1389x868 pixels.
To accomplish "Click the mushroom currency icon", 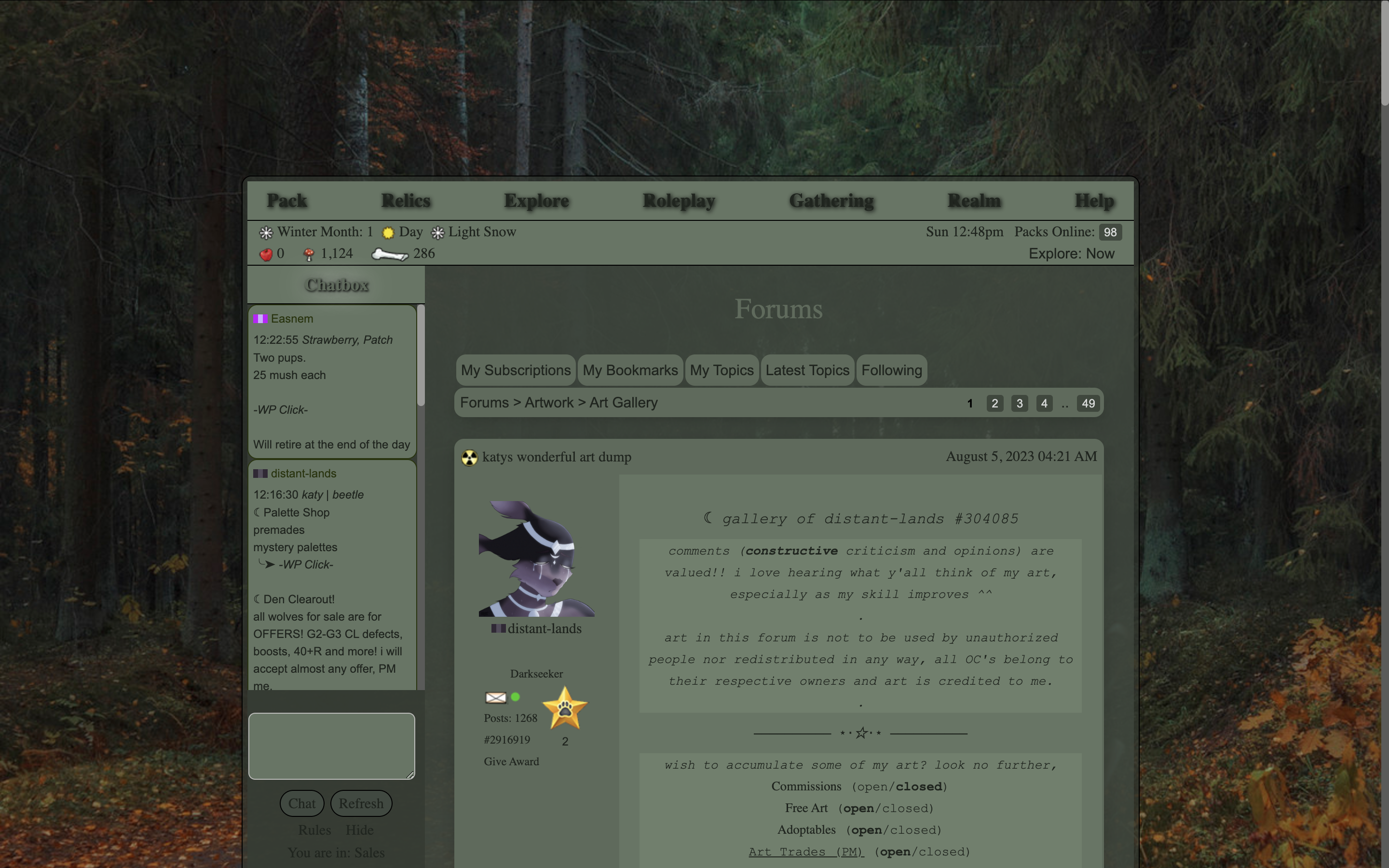I will coord(309,254).
